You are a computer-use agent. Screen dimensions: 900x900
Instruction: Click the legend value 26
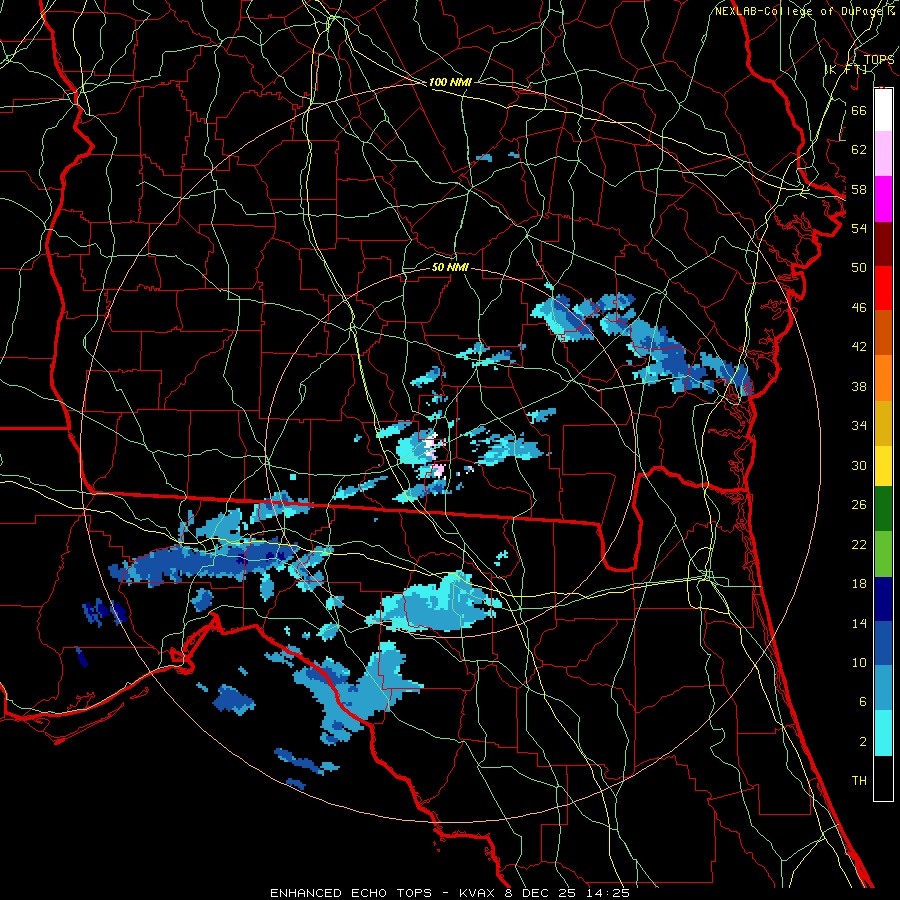pyautogui.click(x=859, y=505)
